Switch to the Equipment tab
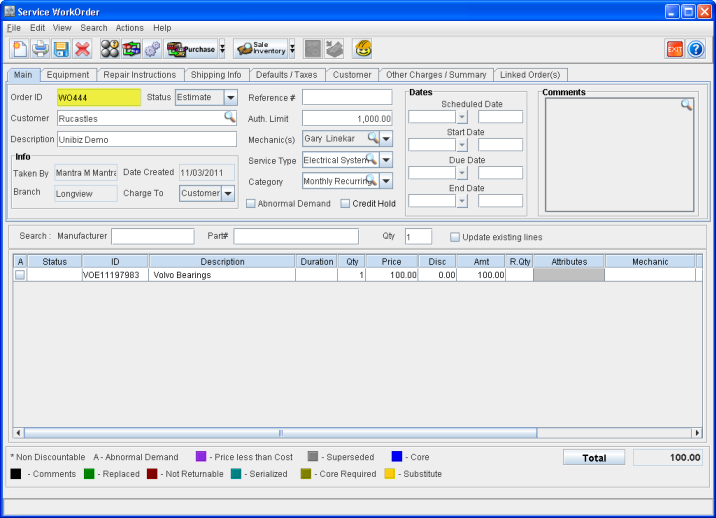Image resolution: width=716 pixels, height=518 pixels. 68,75
